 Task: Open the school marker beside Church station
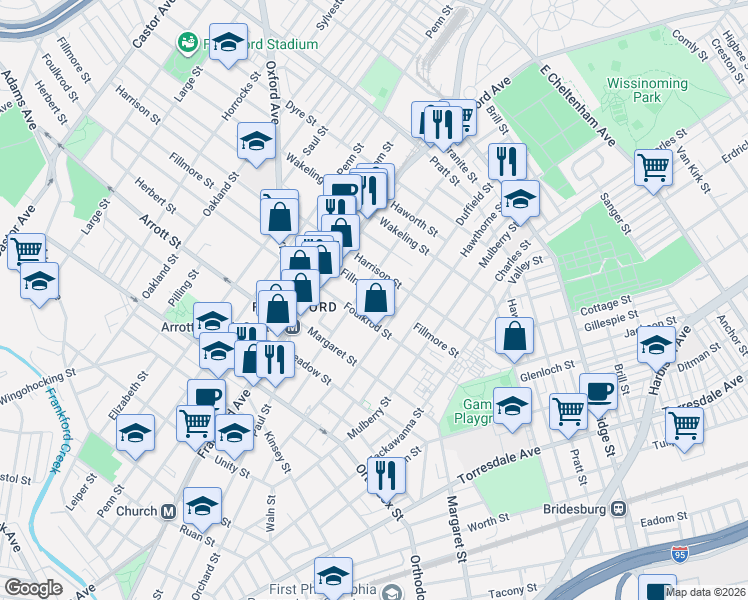(202, 507)
